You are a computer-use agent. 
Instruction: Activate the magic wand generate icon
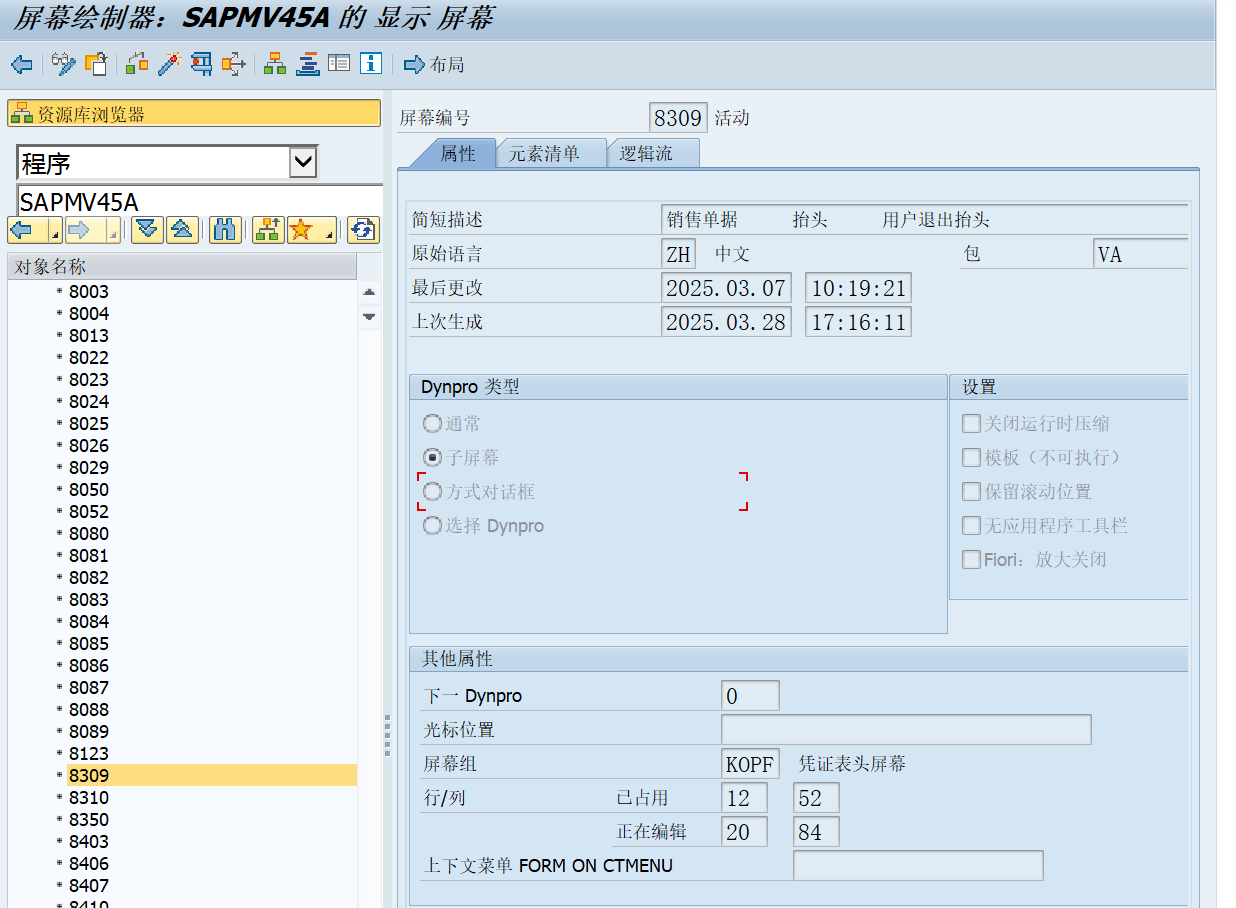(167, 64)
